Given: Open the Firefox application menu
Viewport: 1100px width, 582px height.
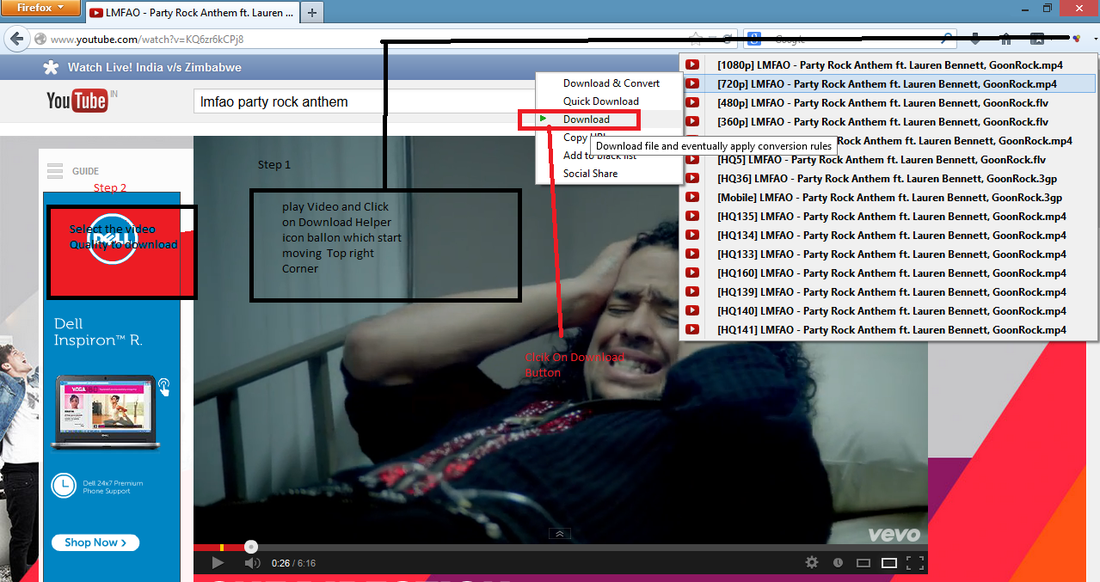Looking at the screenshot, I should [41, 8].
